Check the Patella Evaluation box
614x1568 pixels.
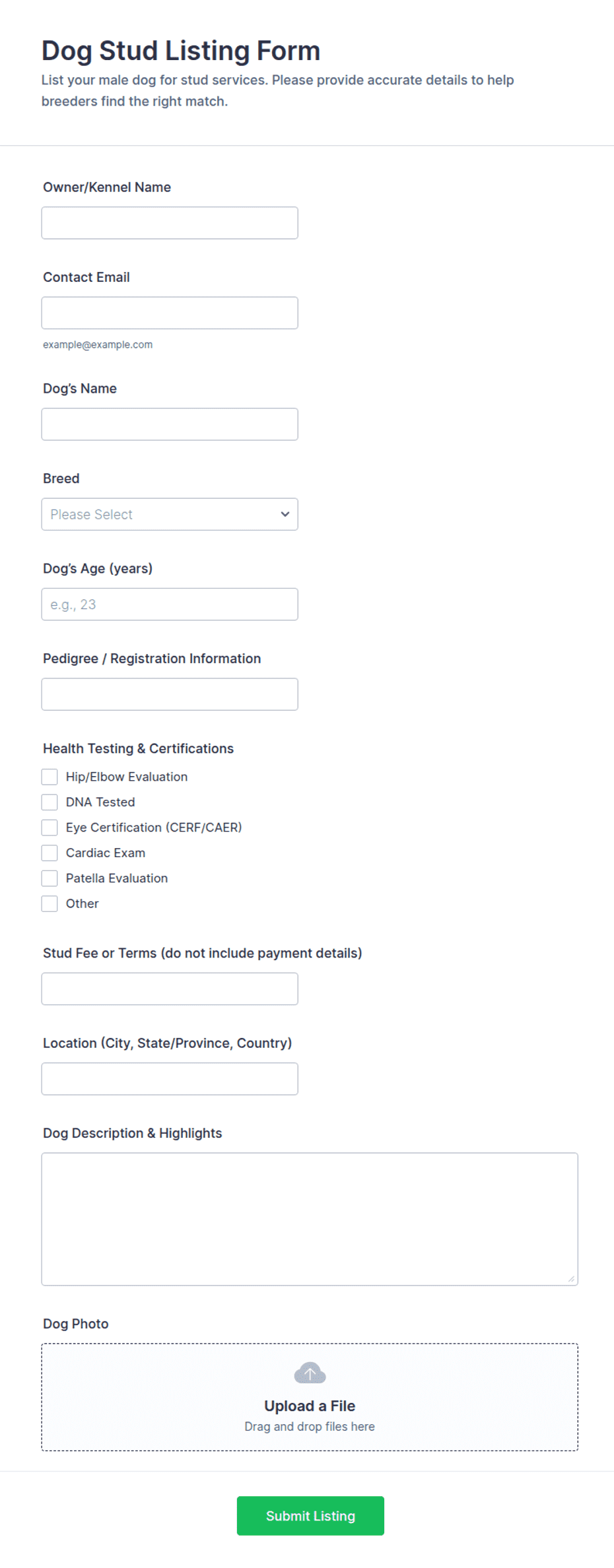[50, 878]
